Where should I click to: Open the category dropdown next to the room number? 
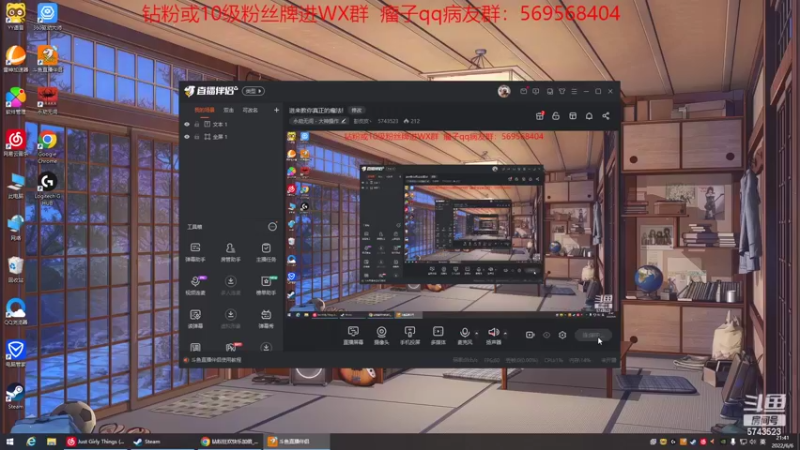coord(363,121)
